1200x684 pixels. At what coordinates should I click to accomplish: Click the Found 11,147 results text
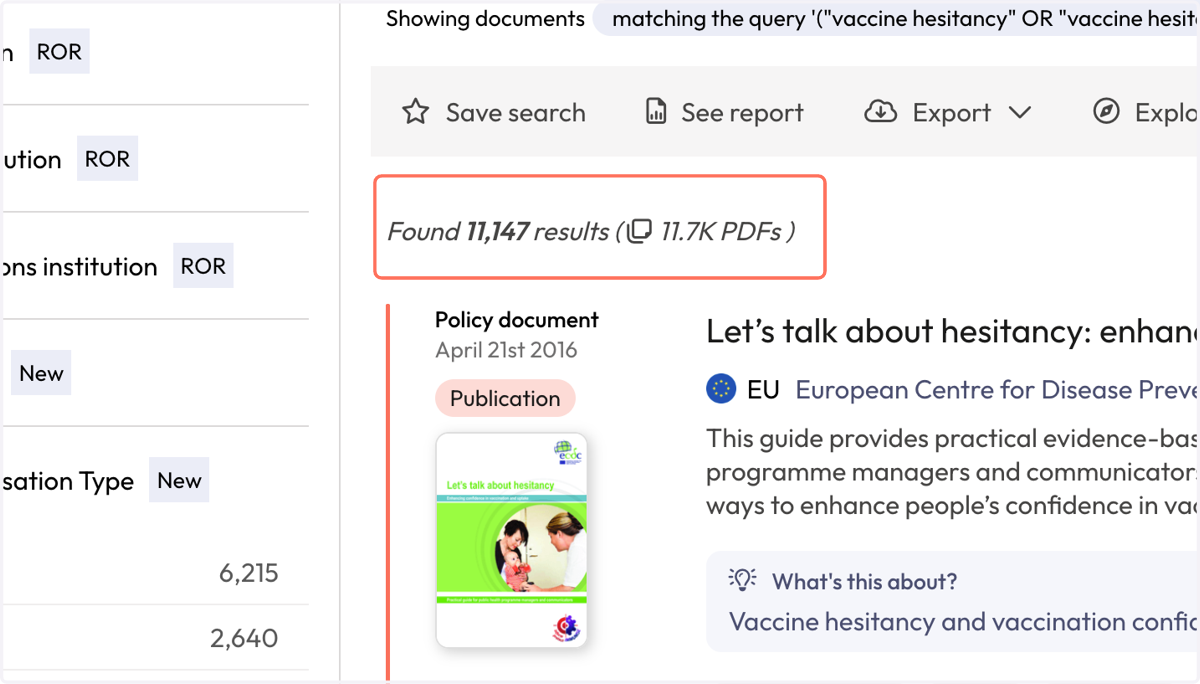[498, 232]
